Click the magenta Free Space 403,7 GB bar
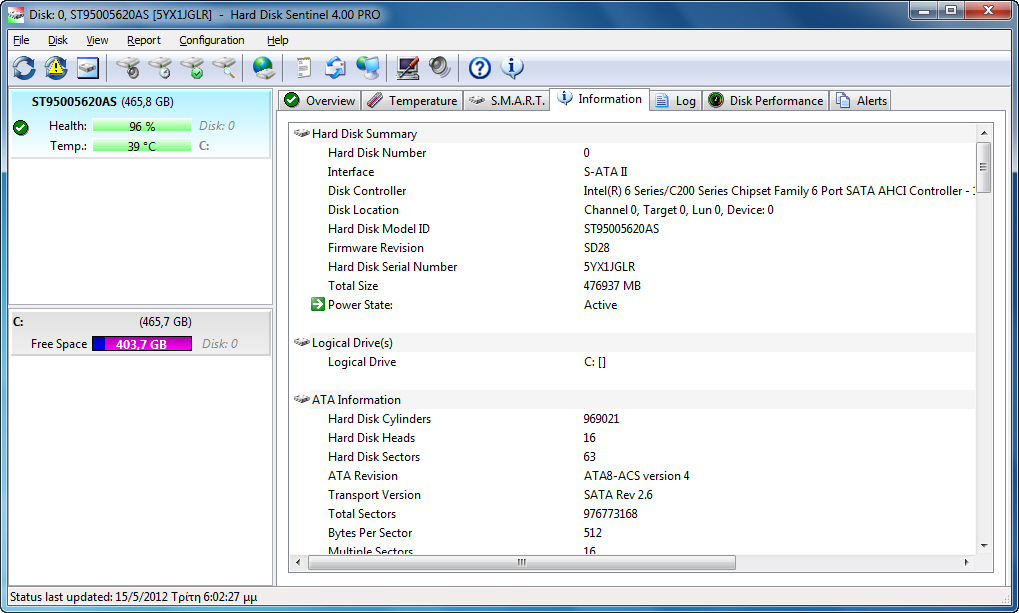 point(142,344)
